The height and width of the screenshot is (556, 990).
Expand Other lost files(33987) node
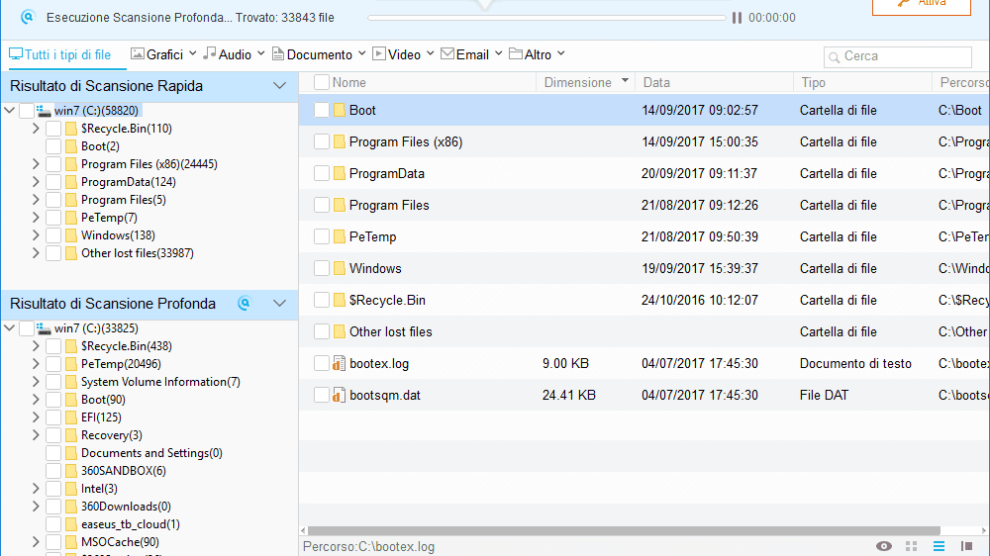point(36,253)
